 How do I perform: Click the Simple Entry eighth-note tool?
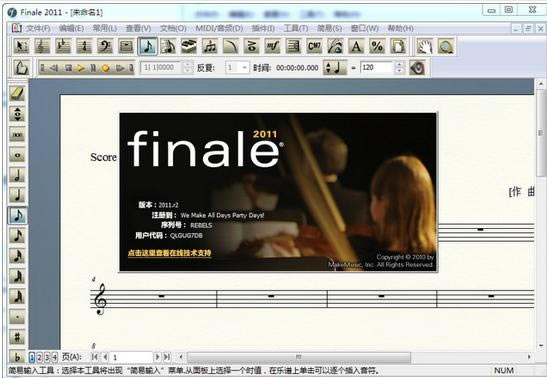(148, 46)
